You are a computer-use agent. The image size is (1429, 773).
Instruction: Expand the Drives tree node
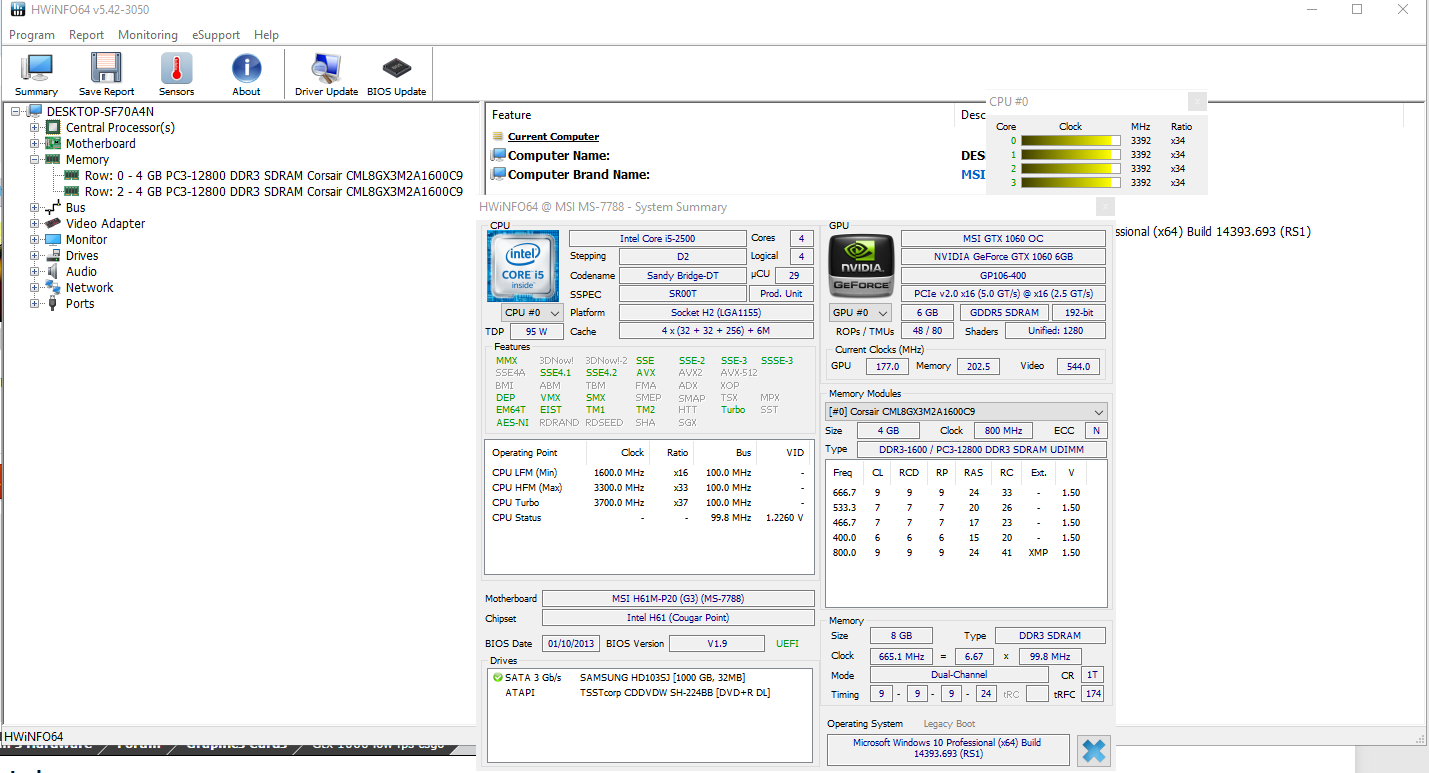(35, 255)
